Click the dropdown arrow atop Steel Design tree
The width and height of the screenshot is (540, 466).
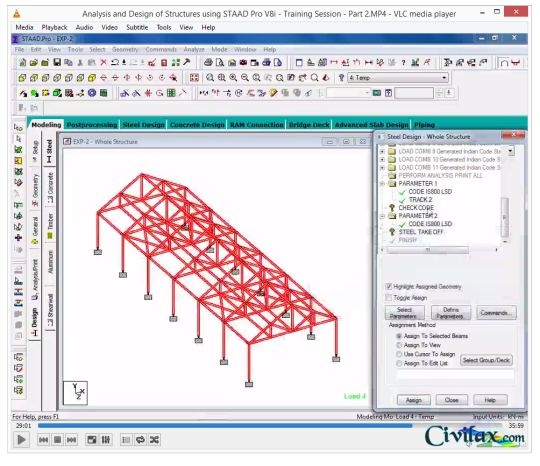tap(511, 151)
